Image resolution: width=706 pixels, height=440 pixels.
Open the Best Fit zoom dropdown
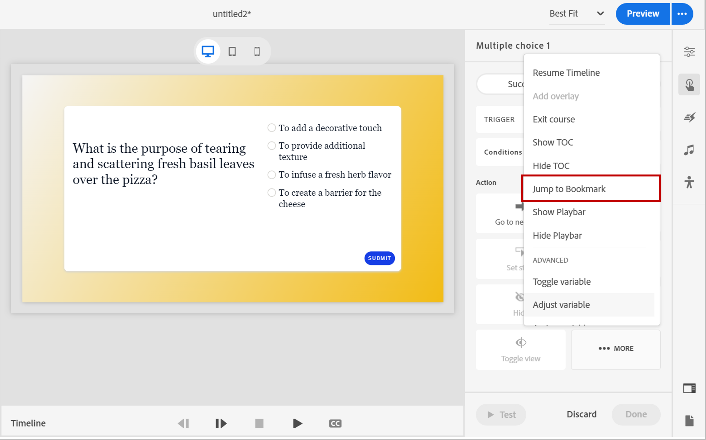(577, 14)
